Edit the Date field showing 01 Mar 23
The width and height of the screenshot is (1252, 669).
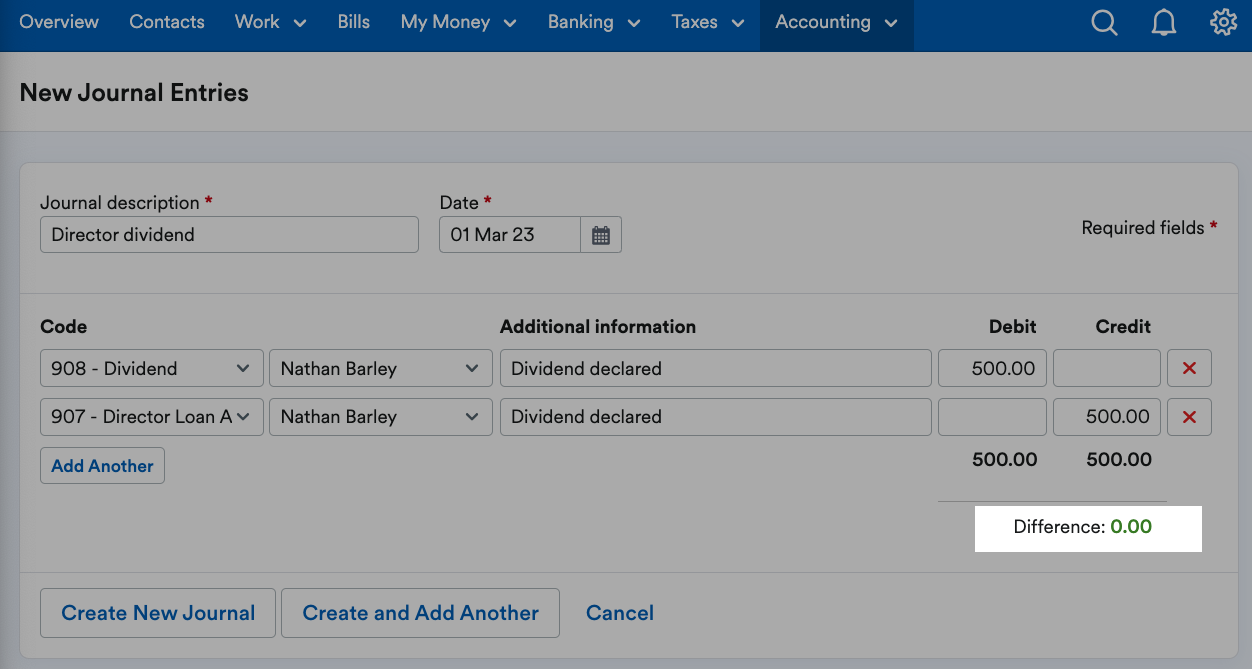[510, 235]
